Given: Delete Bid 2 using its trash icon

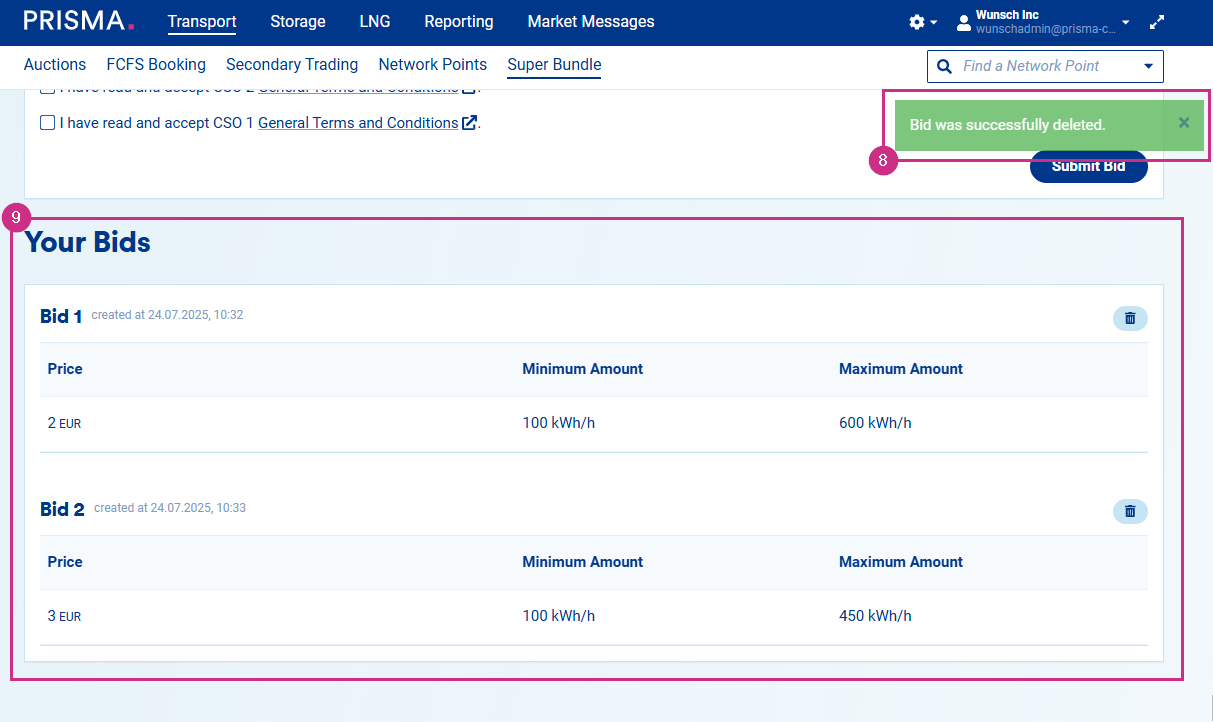Looking at the screenshot, I should 1130,511.
